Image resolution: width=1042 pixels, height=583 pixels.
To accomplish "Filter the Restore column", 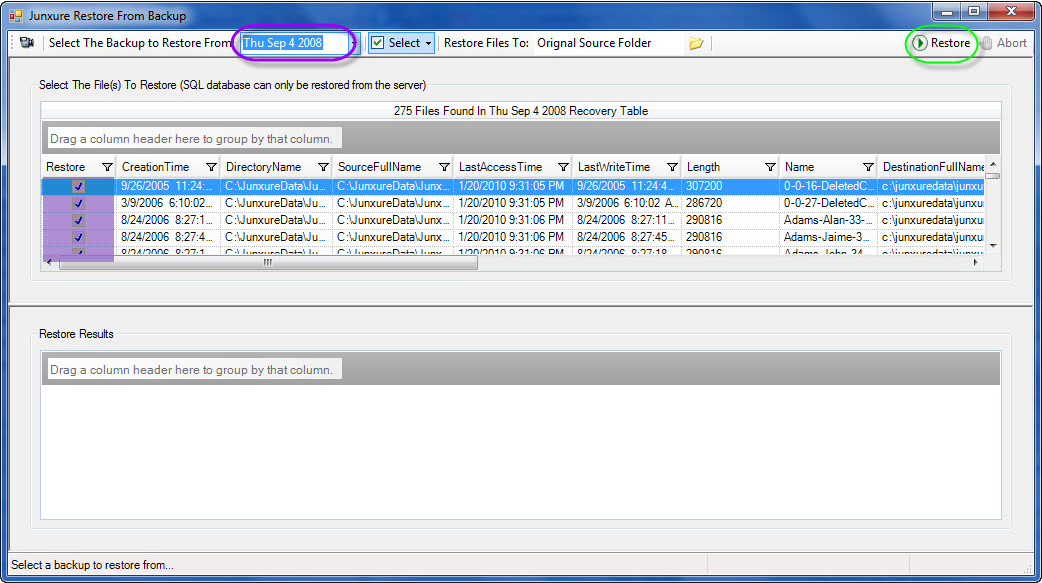I will pos(107,167).
